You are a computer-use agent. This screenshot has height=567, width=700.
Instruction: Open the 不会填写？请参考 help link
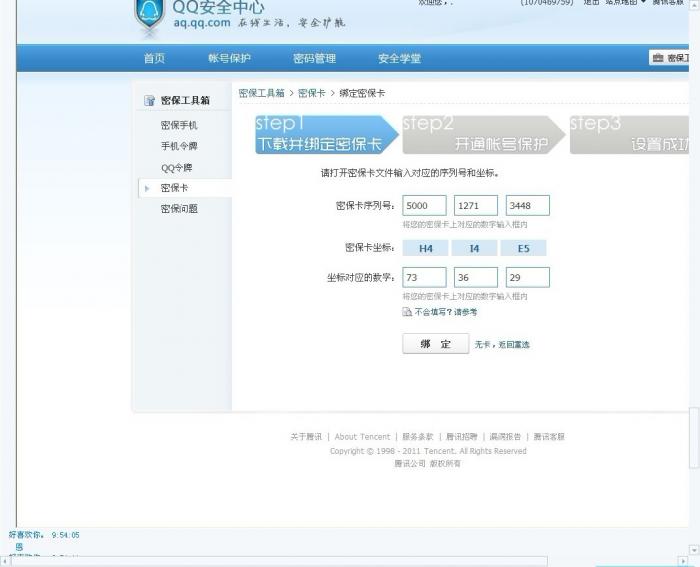coord(446,312)
